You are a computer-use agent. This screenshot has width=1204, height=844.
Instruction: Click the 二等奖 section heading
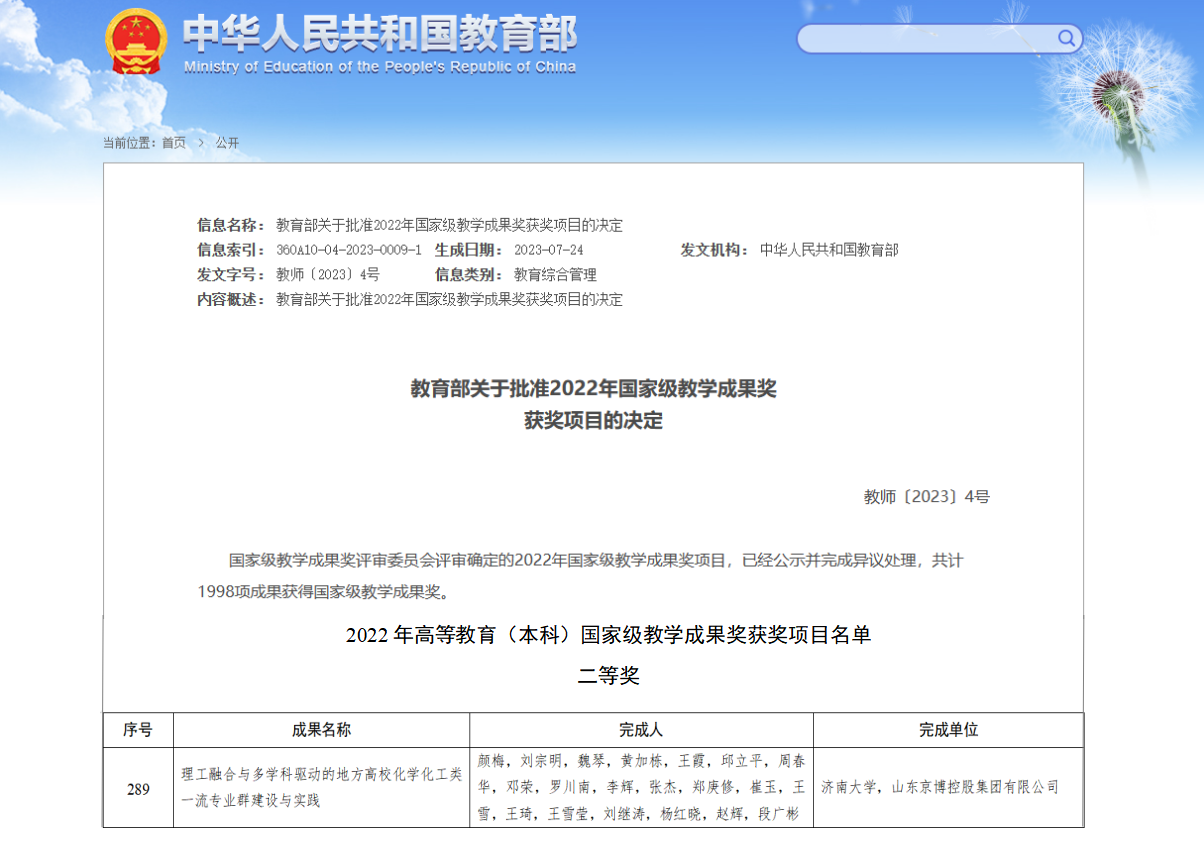click(x=608, y=677)
